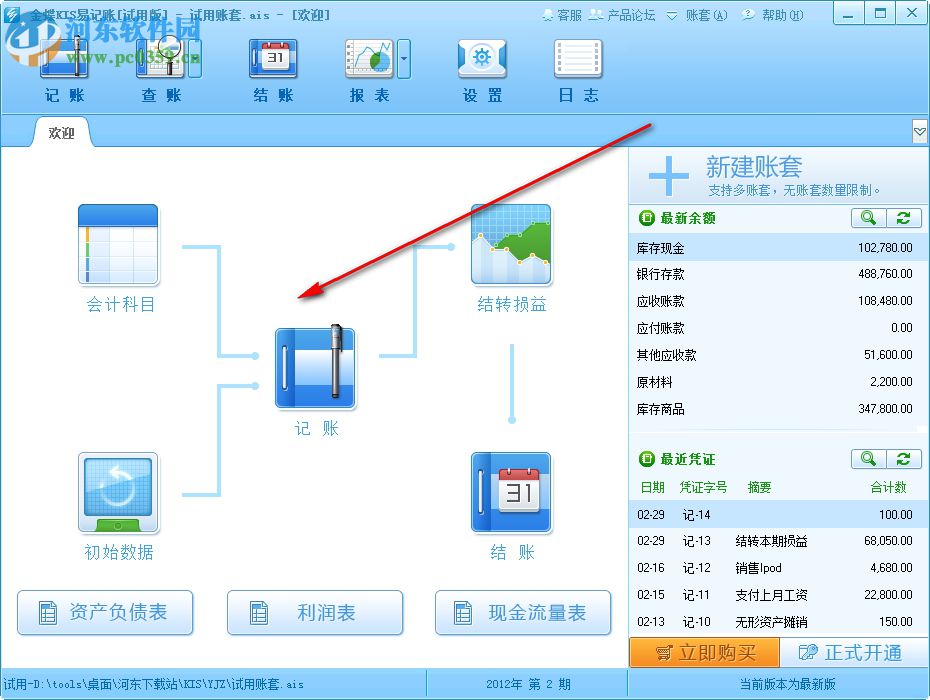
Task: Expand the 报表 reports dropdown arrow
Action: [404, 60]
